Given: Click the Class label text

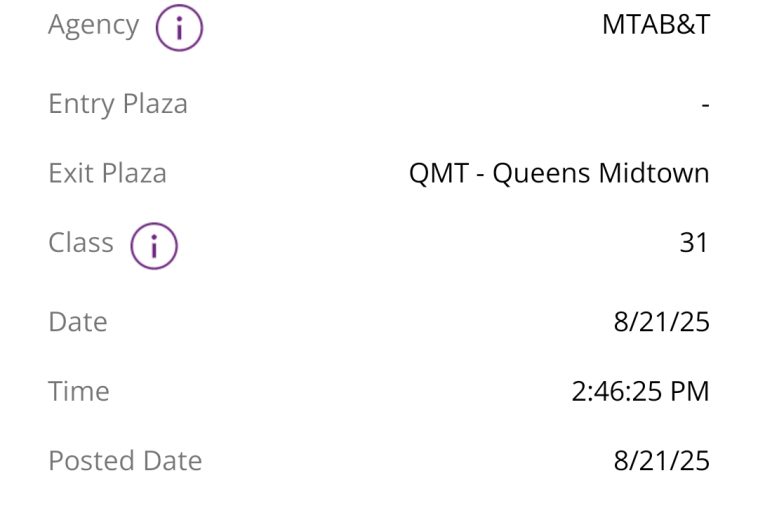Looking at the screenshot, I should pyautogui.click(x=81, y=242).
